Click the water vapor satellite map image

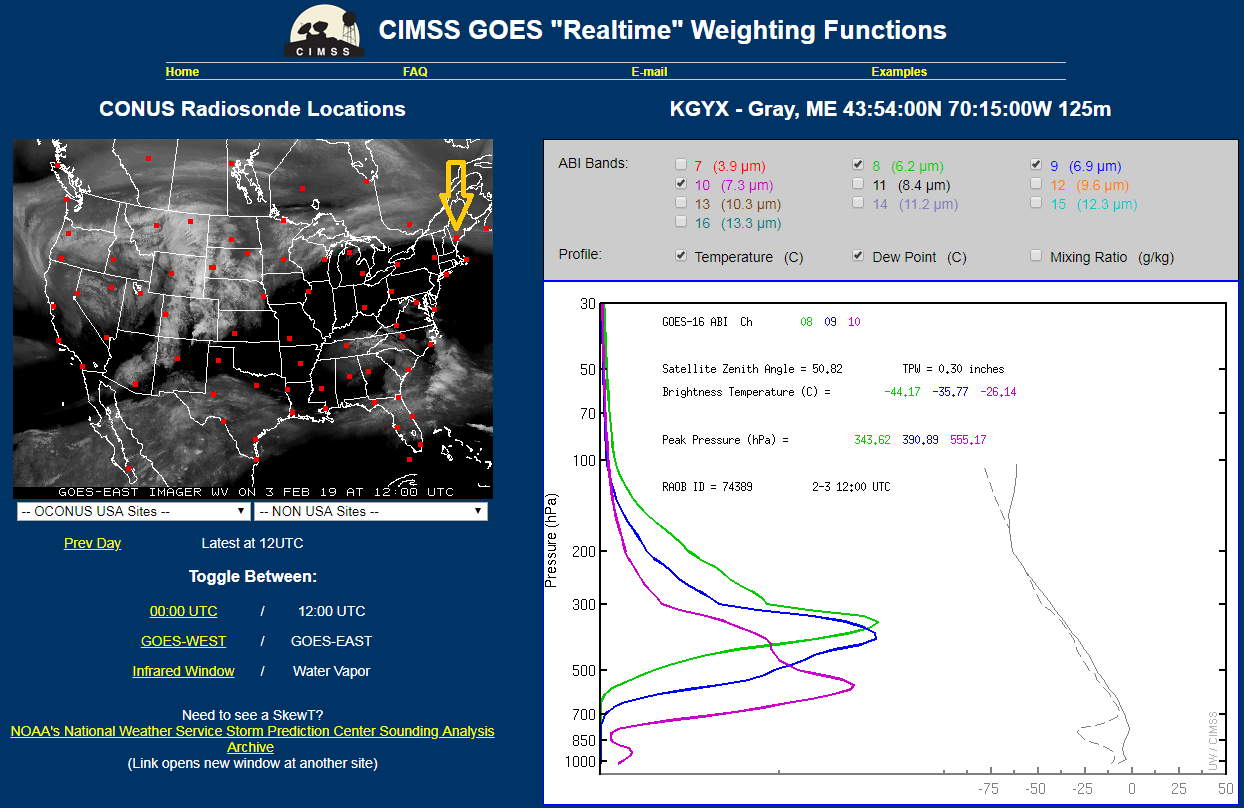pyautogui.click(x=253, y=319)
